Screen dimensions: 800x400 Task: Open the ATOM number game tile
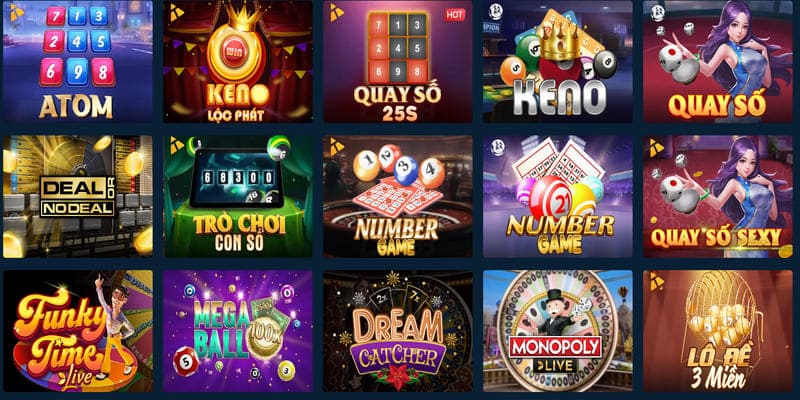coord(78,61)
